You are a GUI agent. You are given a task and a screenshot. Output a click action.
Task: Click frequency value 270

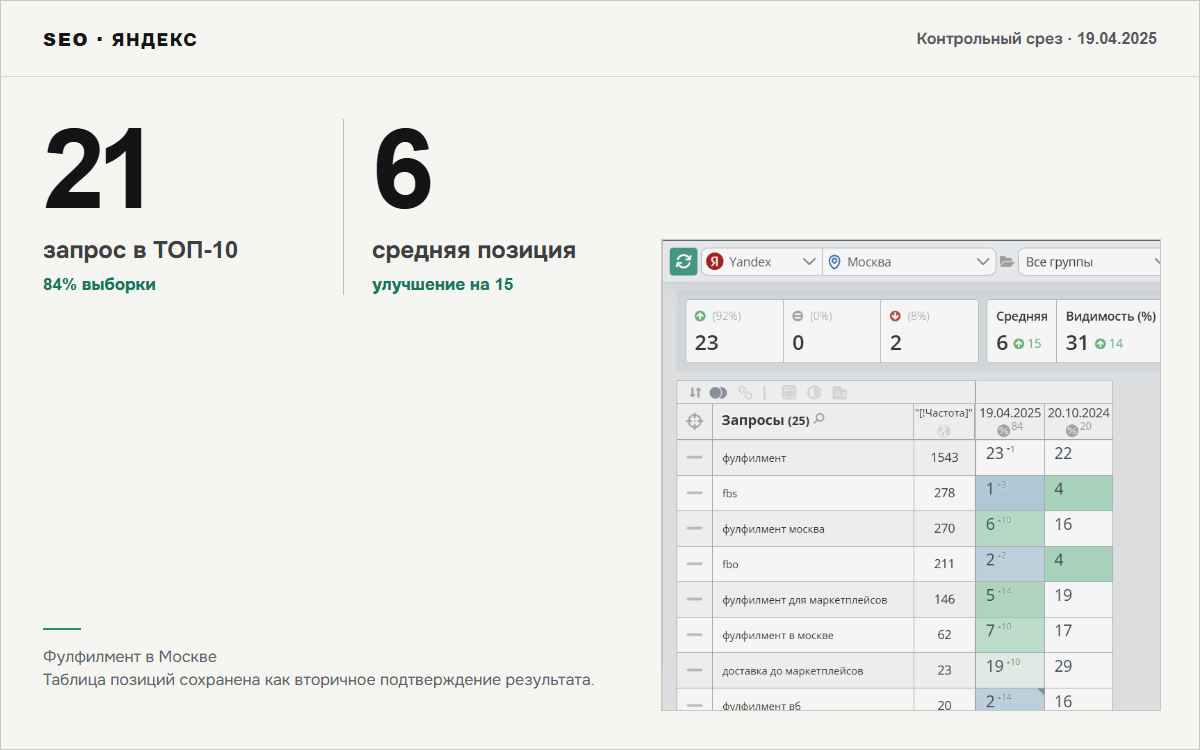pyautogui.click(x=944, y=529)
